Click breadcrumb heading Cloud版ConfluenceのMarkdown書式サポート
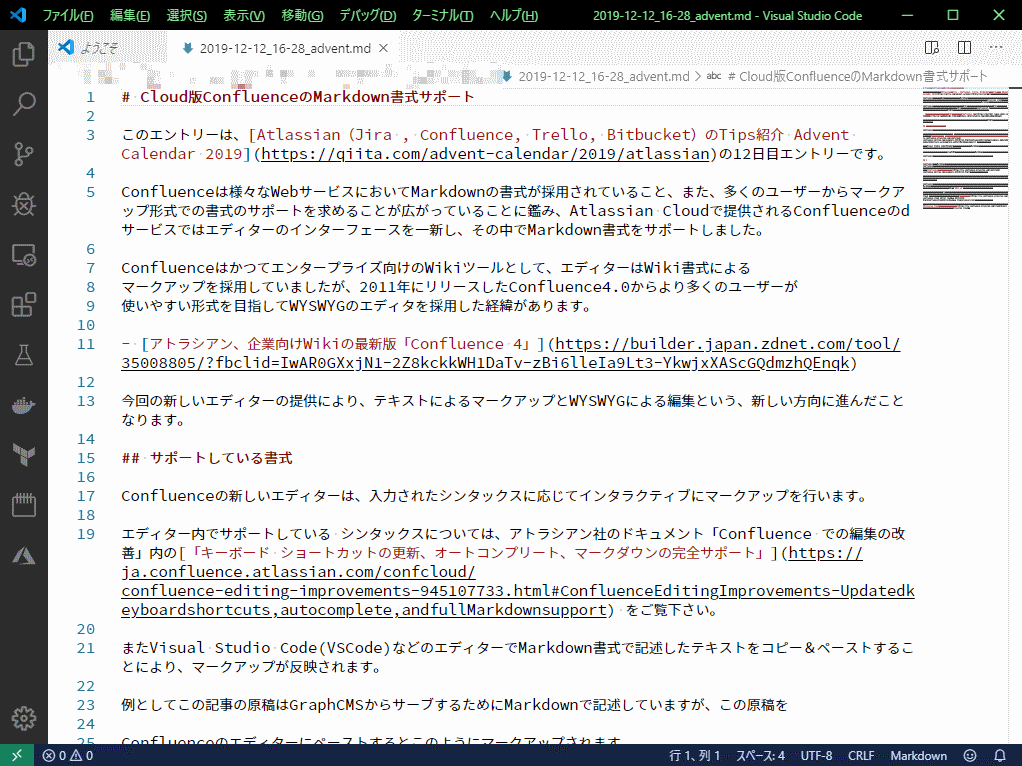Viewport: 1022px width, 766px height. [x=856, y=76]
